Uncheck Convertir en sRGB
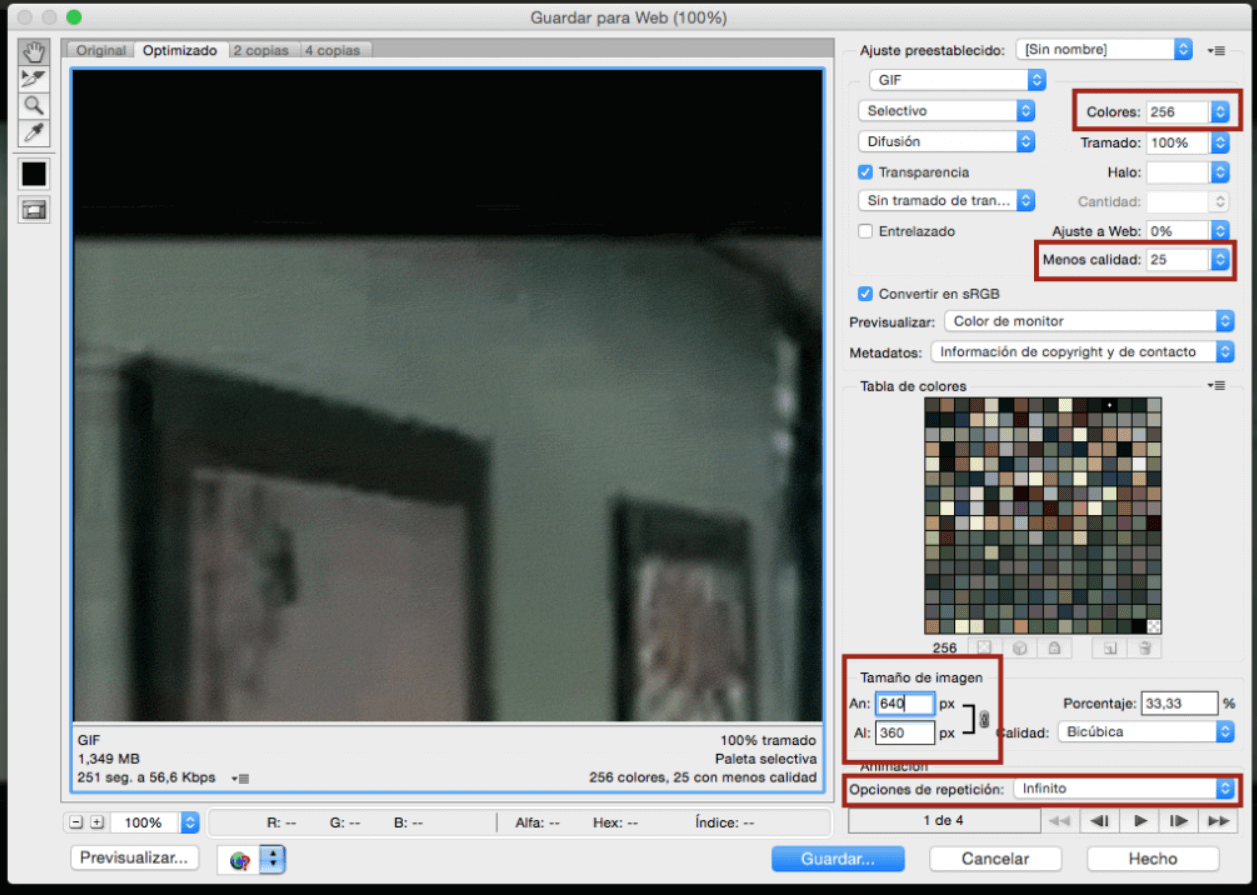Screen dimensions: 1257x895 tap(865, 294)
